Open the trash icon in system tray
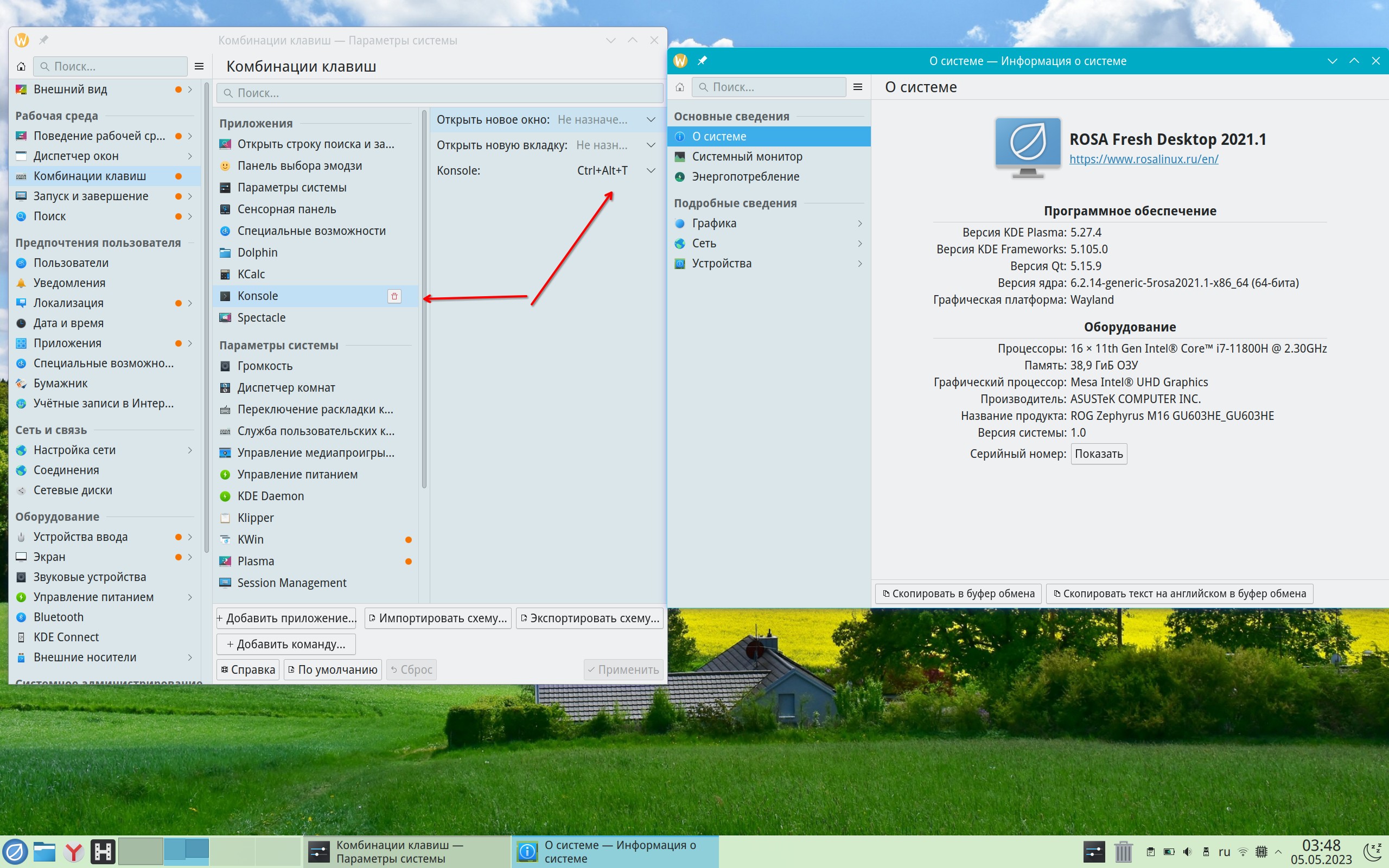The image size is (1389, 868). tap(1123, 852)
